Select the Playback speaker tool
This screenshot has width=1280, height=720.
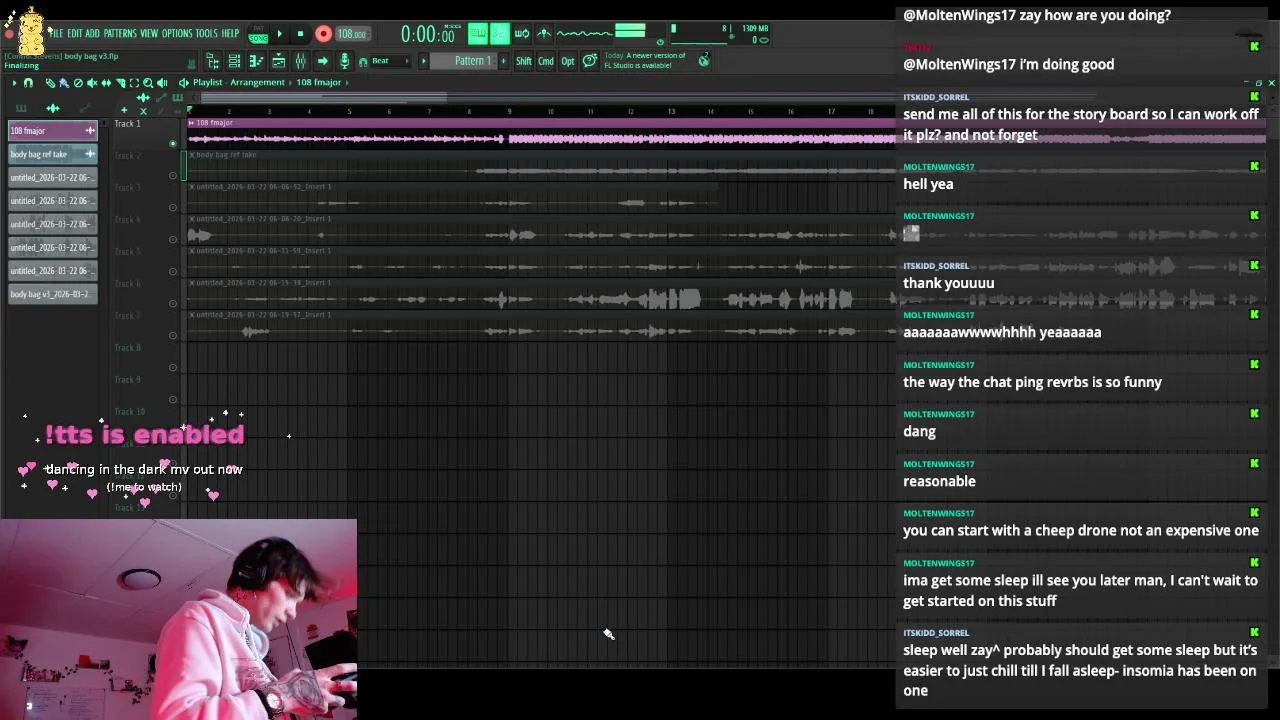(162, 83)
